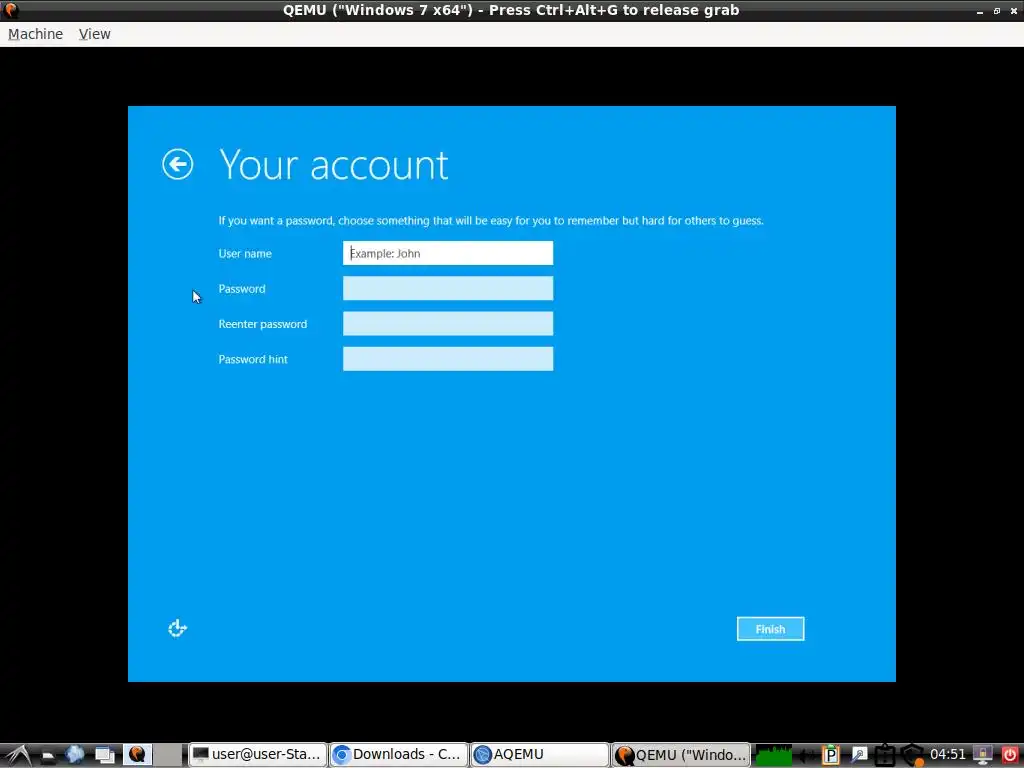1024x768 pixels.
Task: Open the shield update notifier tray icon
Action: point(912,755)
